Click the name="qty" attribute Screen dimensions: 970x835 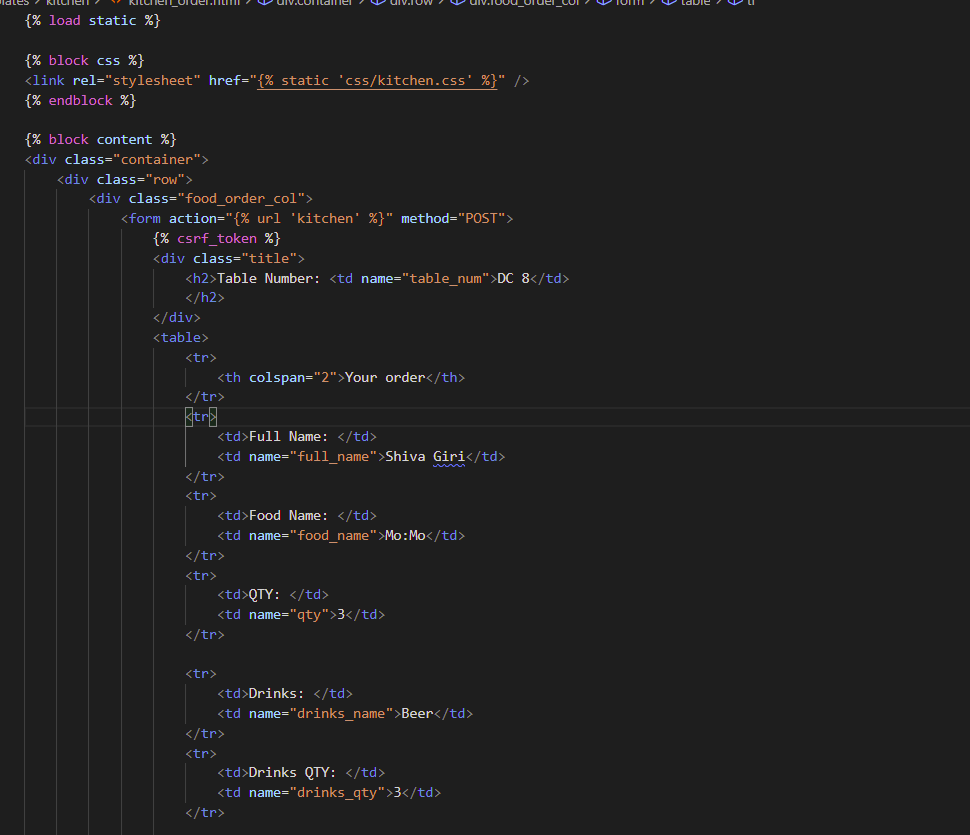(289, 615)
